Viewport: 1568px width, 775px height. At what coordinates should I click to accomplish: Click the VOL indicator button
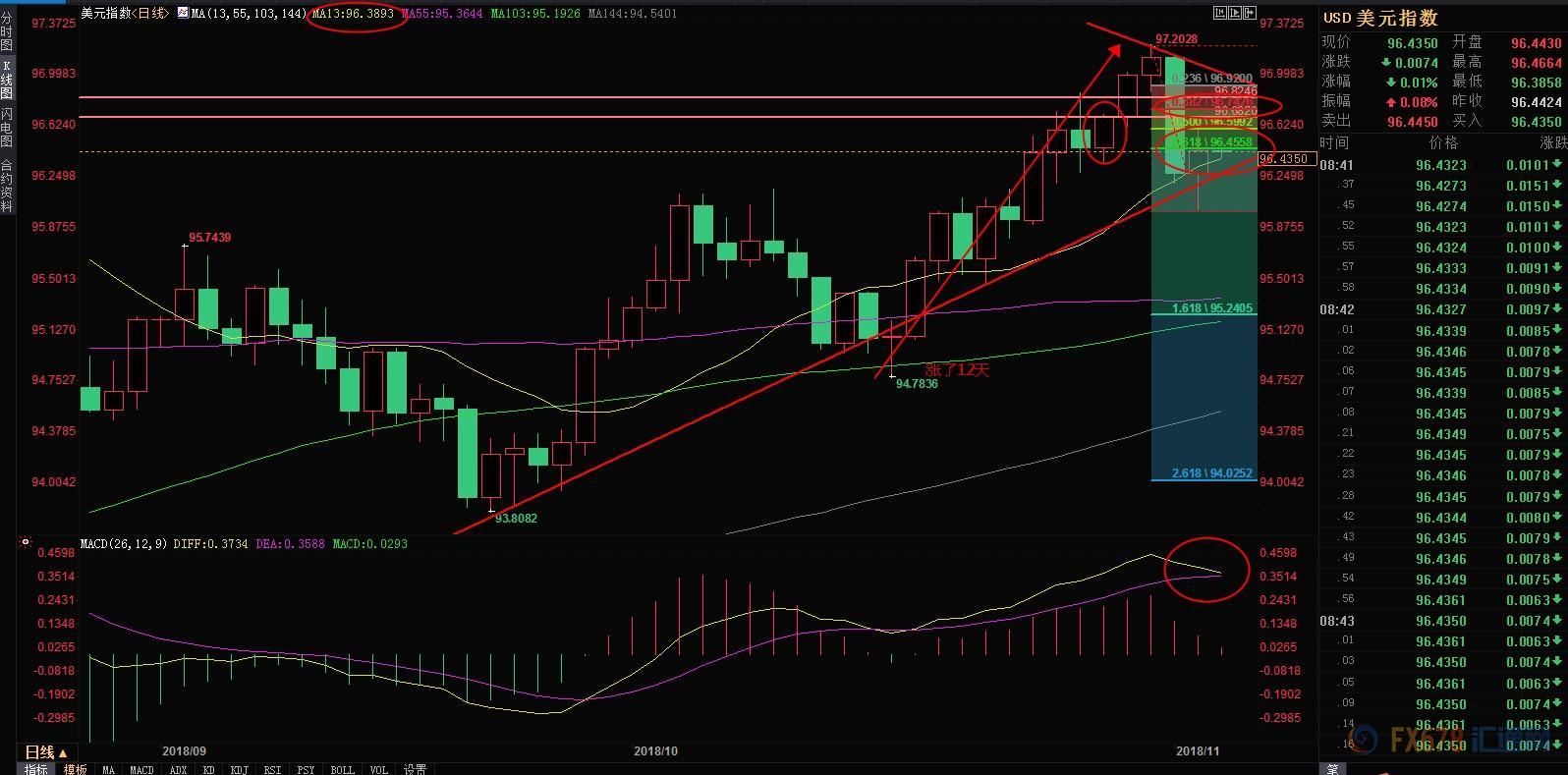click(378, 769)
